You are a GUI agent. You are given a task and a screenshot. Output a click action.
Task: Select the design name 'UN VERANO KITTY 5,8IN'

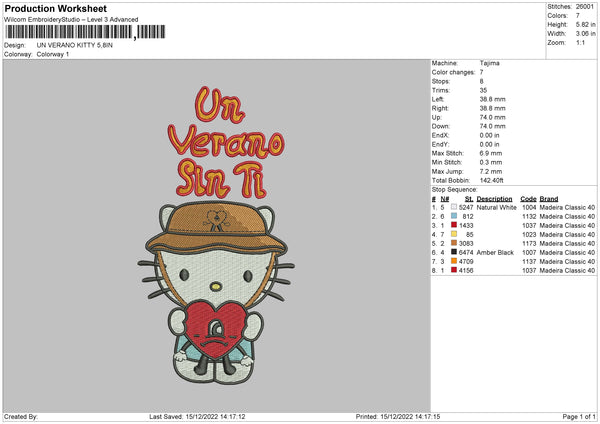(75, 45)
